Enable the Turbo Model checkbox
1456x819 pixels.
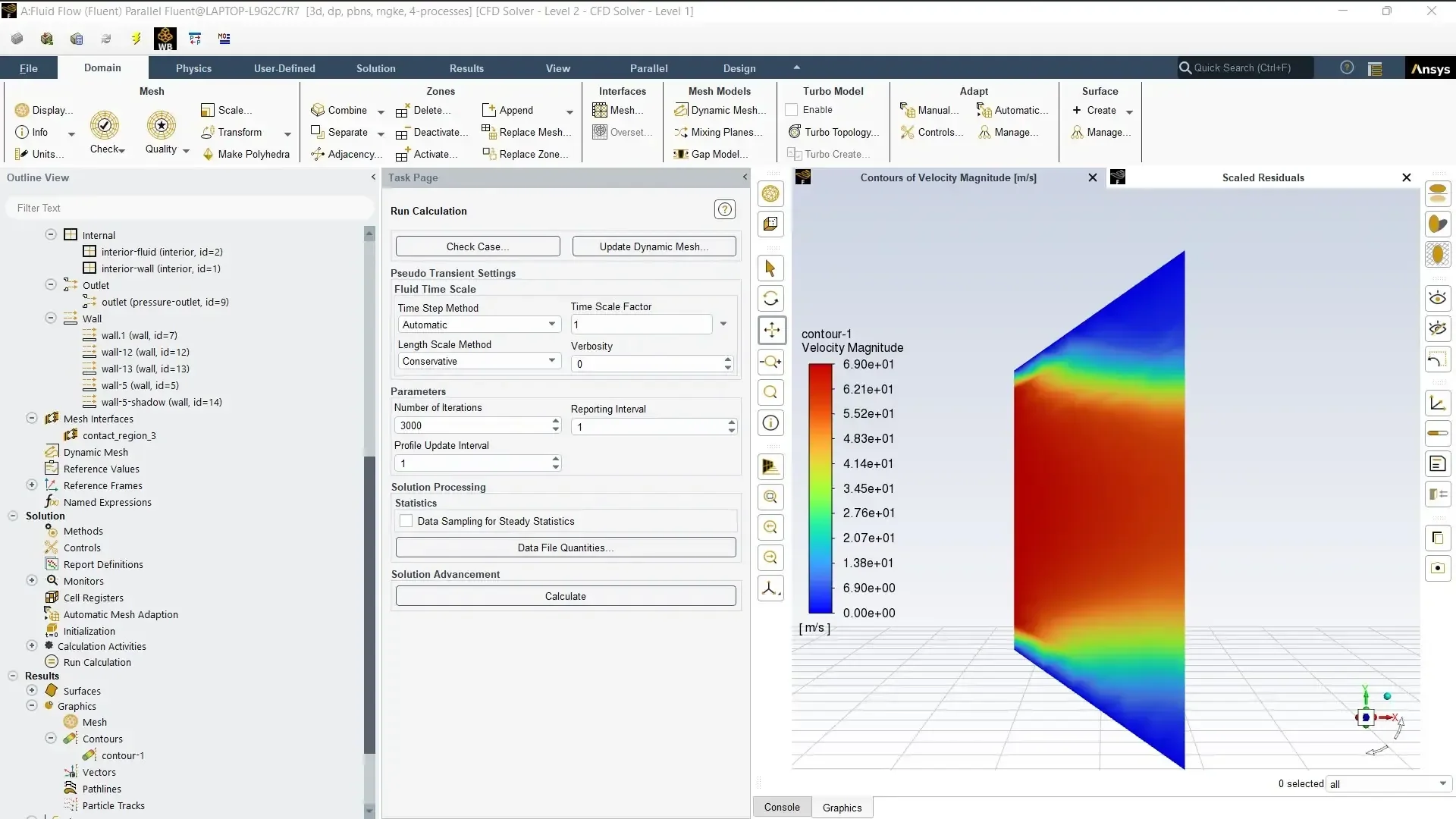tap(792, 110)
